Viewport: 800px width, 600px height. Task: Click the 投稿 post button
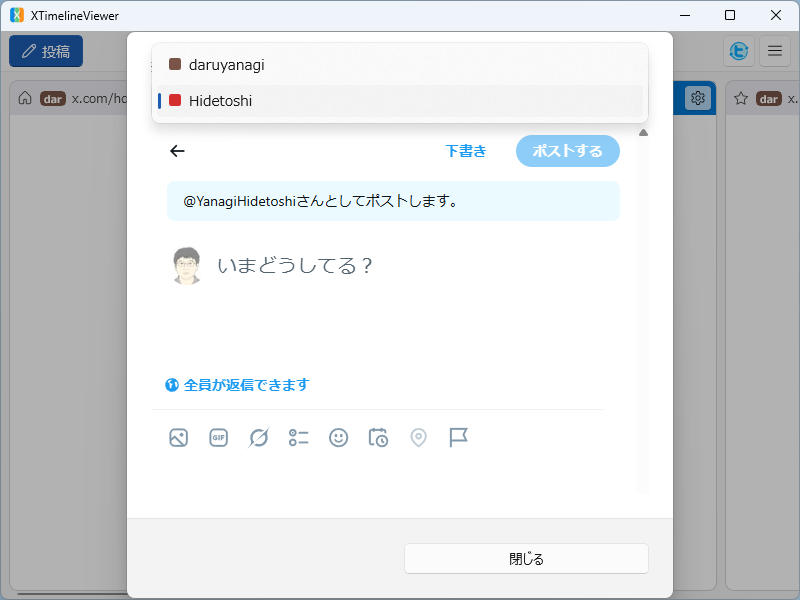tap(46, 51)
